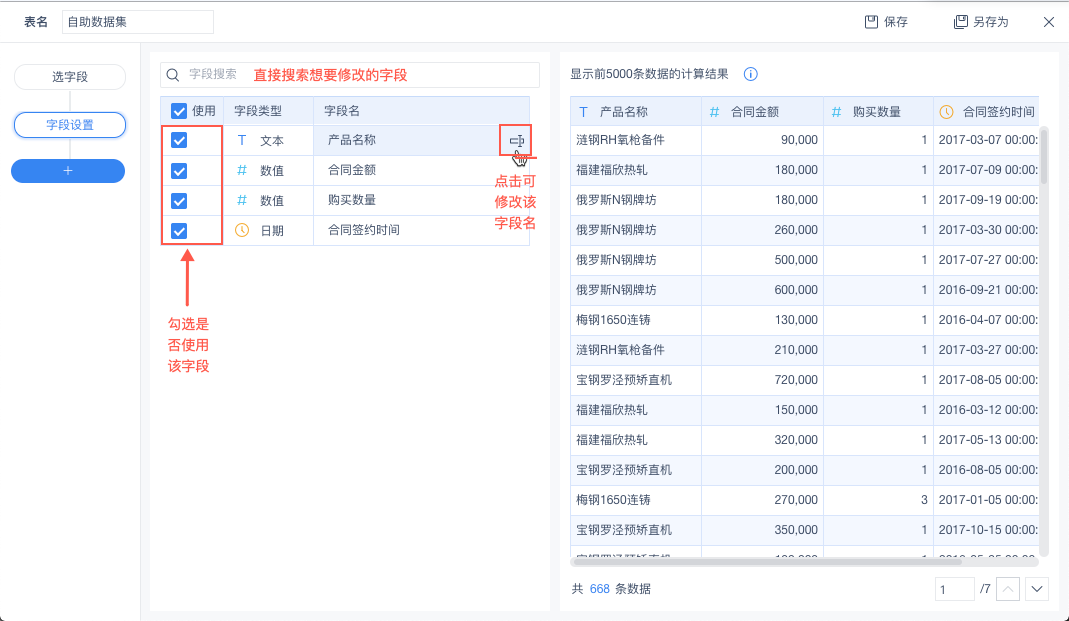This screenshot has width=1069, height=621.
Task: Go to previous page with up chevron
Action: click(x=1008, y=589)
